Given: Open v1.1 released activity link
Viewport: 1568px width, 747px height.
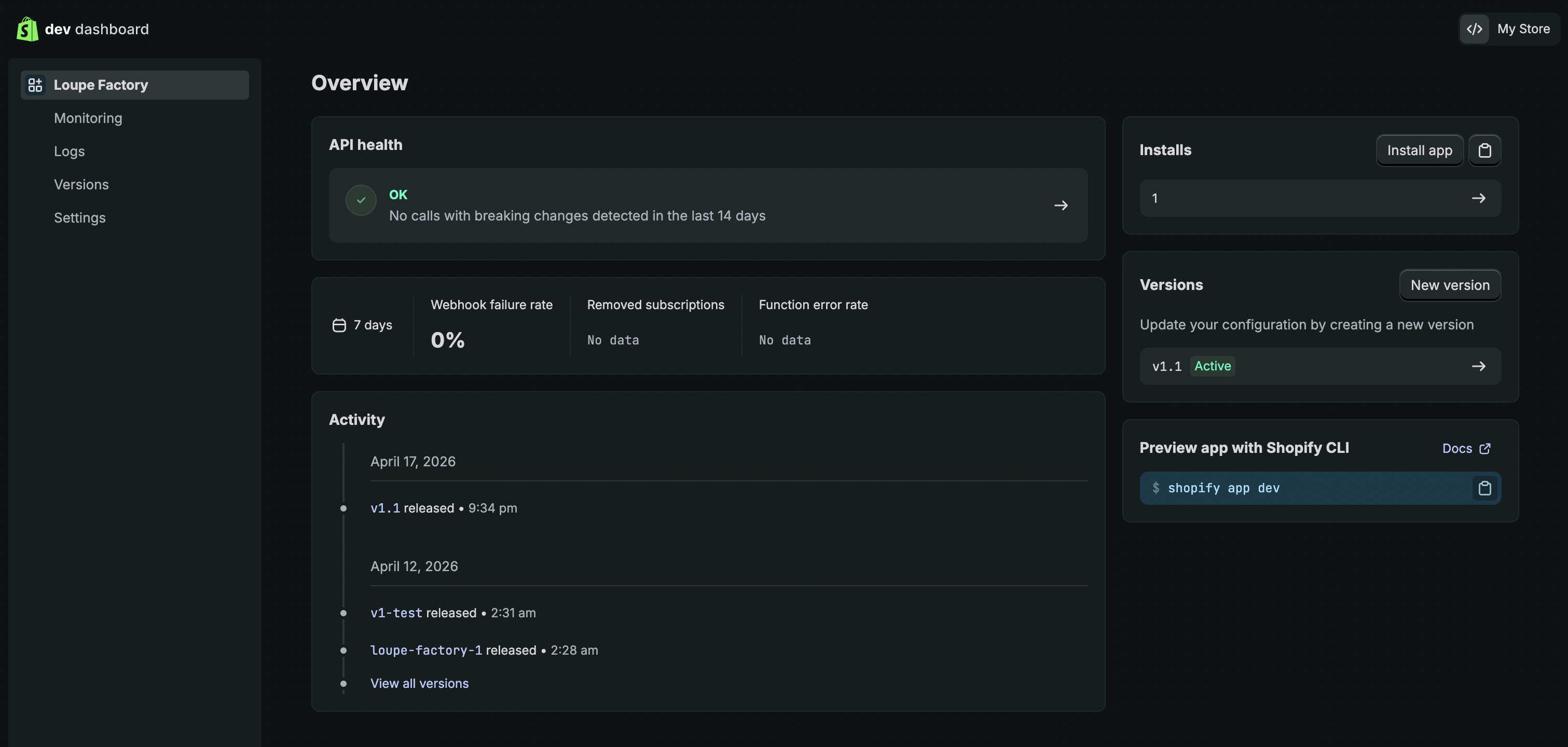Looking at the screenshot, I should click(386, 508).
